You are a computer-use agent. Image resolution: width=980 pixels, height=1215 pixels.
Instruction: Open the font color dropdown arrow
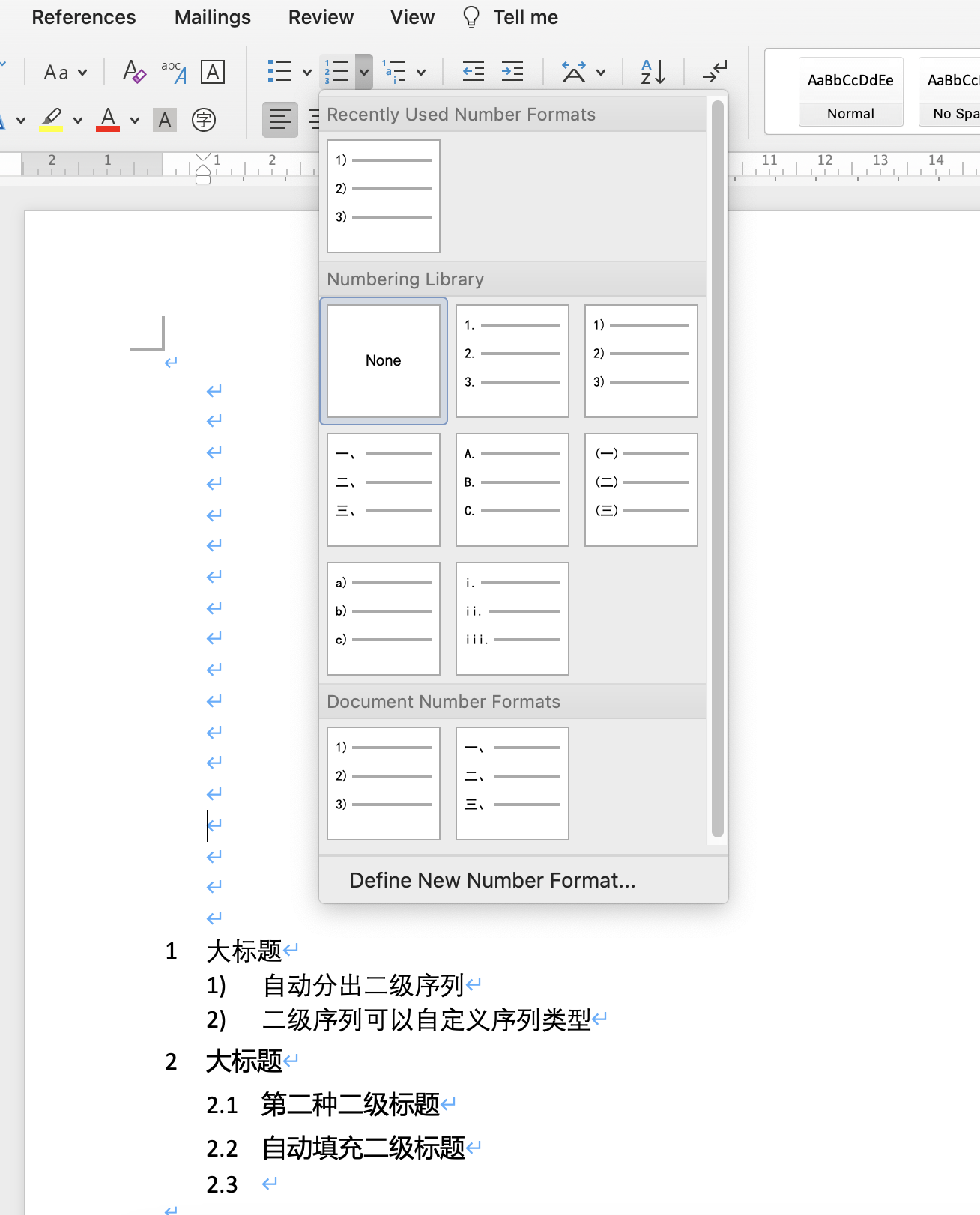[x=135, y=120]
